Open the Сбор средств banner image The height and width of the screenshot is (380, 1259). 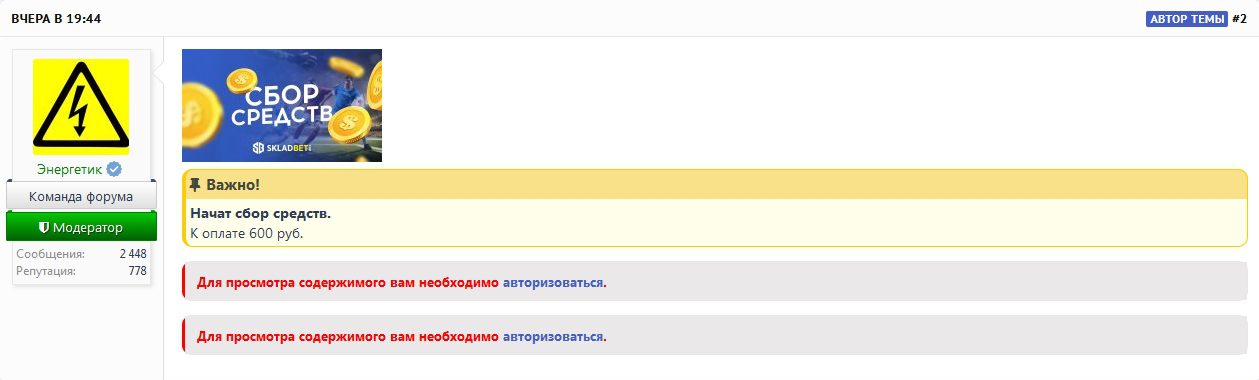(x=282, y=105)
